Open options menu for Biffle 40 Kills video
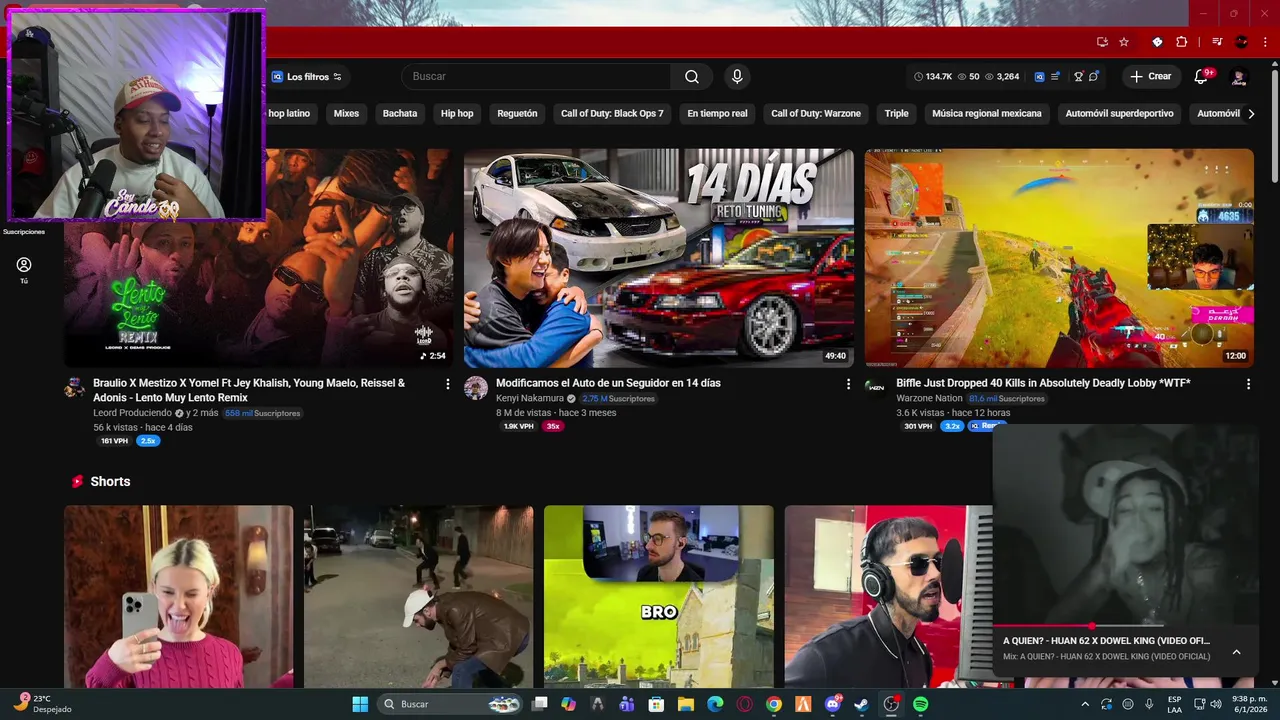Screen dimensions: 1280x720 pos(1248,384)
